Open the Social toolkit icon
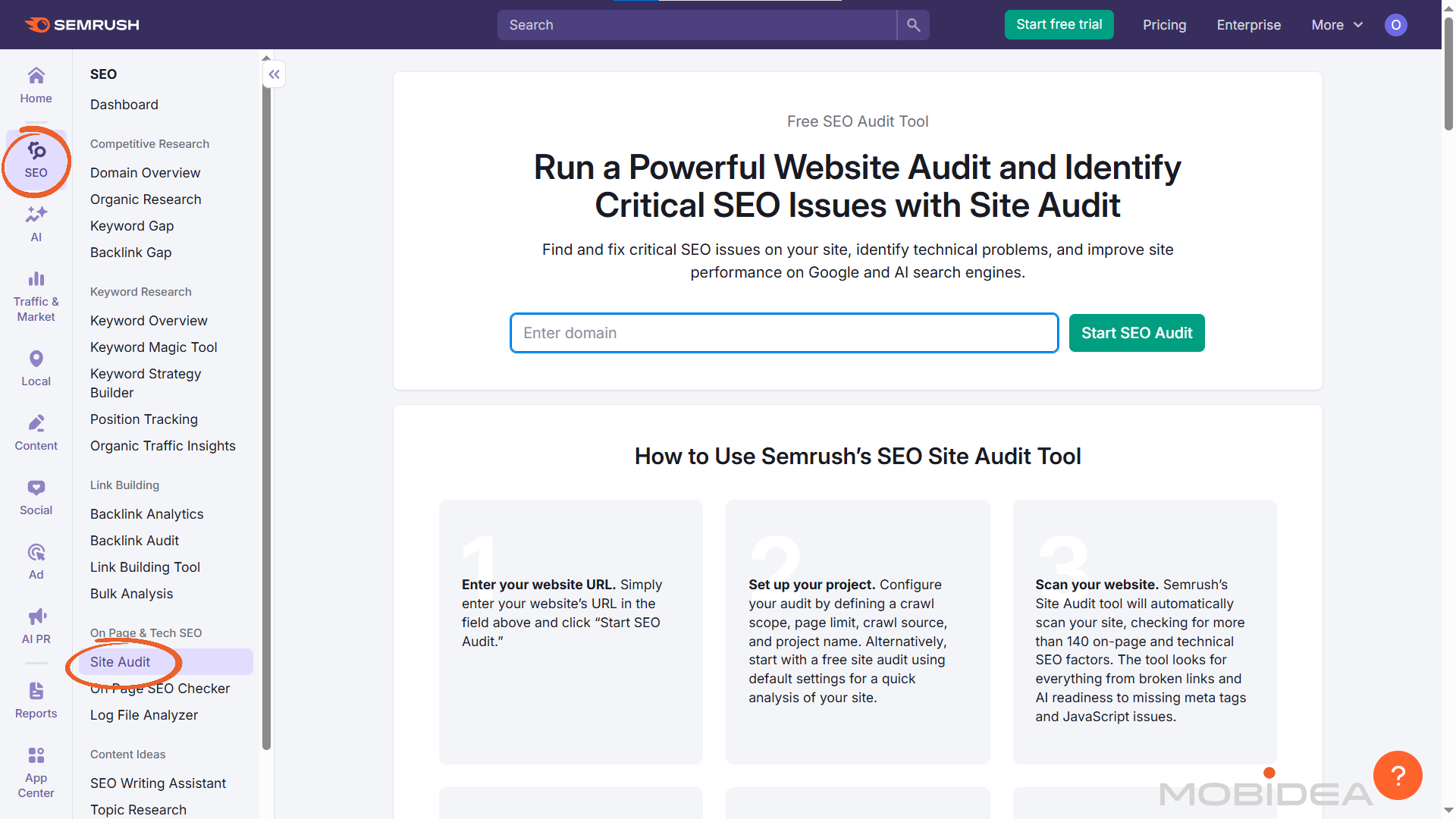Viewport: 1456px width, 819px height. coord(36,494)
